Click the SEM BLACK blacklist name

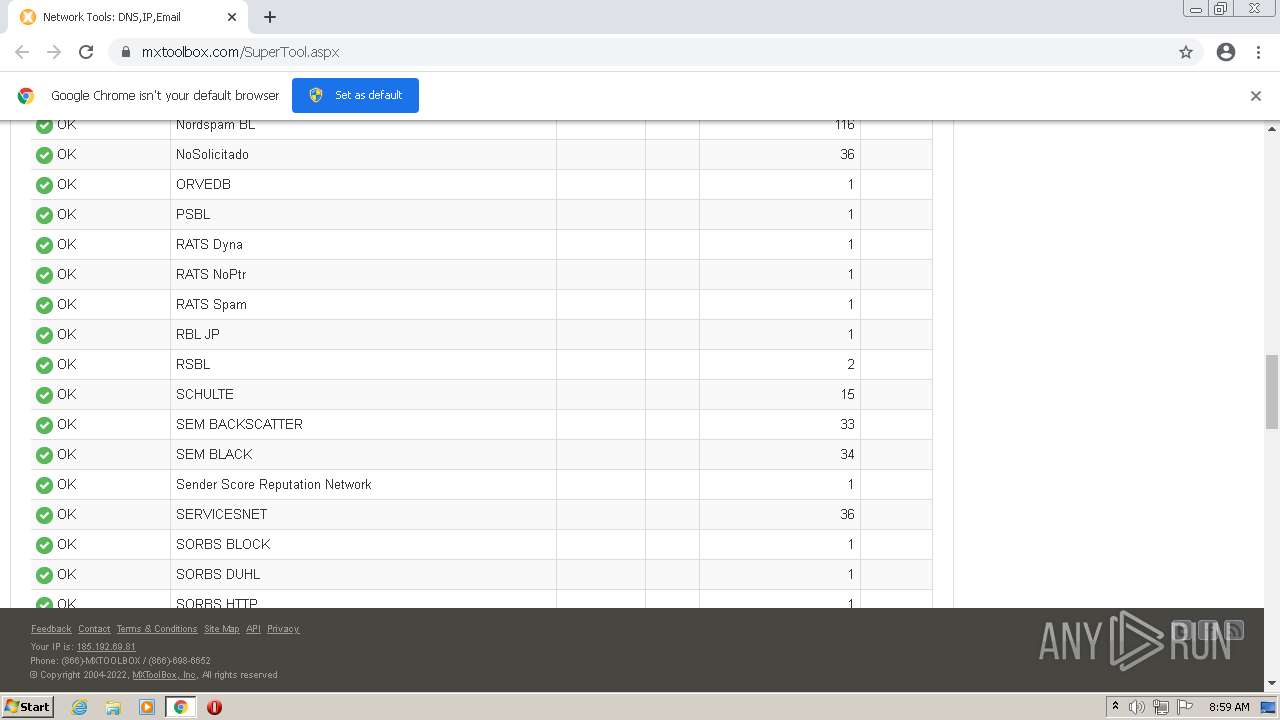tap(214, 455)
